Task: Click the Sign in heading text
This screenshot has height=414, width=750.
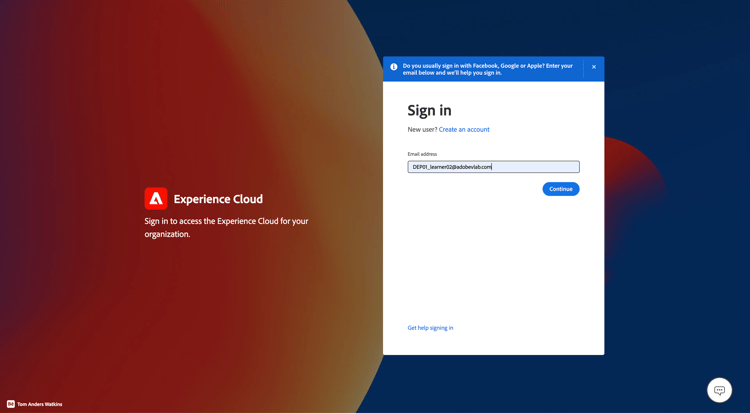Action: point(429,110)
